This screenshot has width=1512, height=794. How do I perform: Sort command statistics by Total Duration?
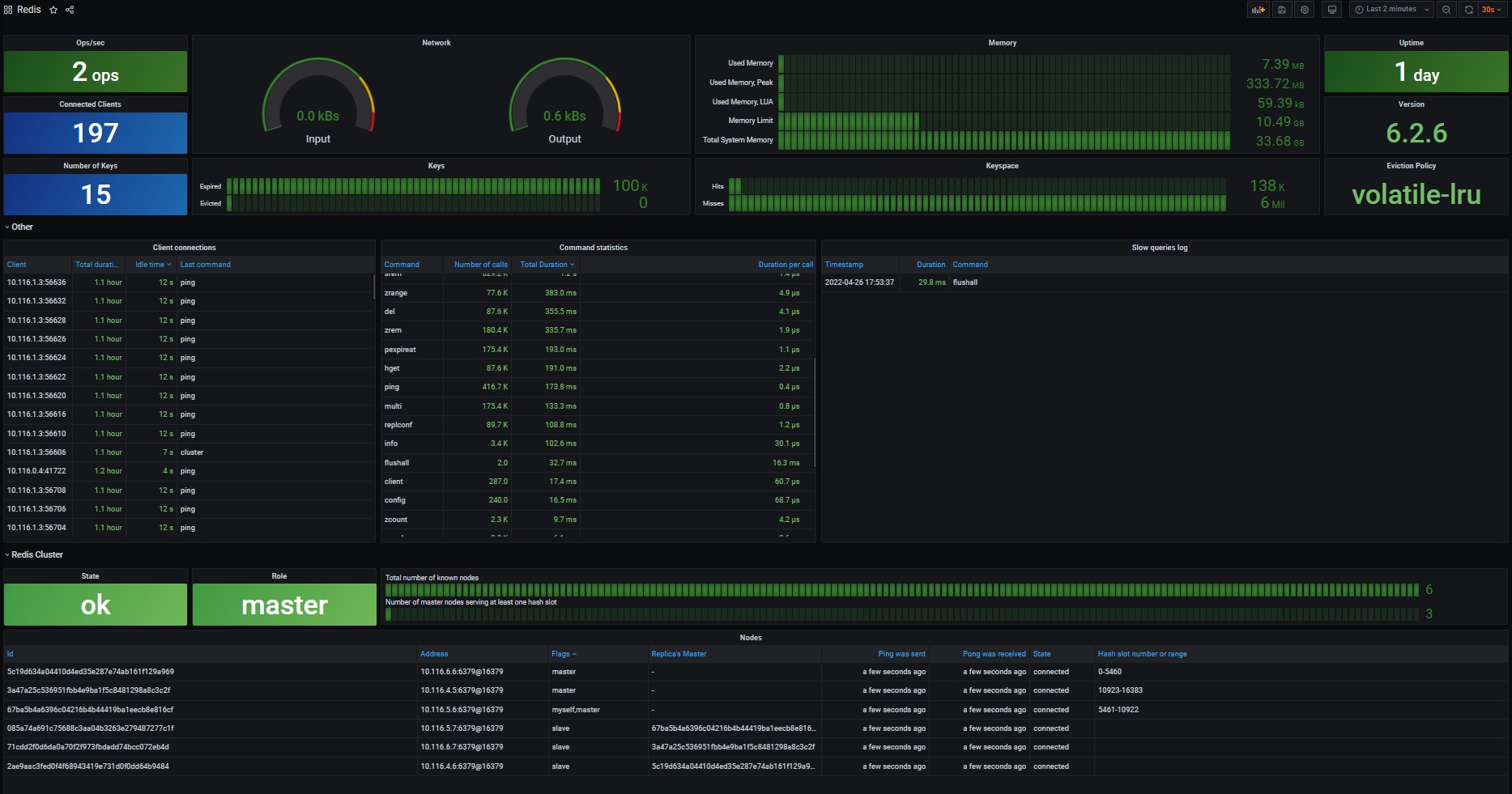click(544, 265)
